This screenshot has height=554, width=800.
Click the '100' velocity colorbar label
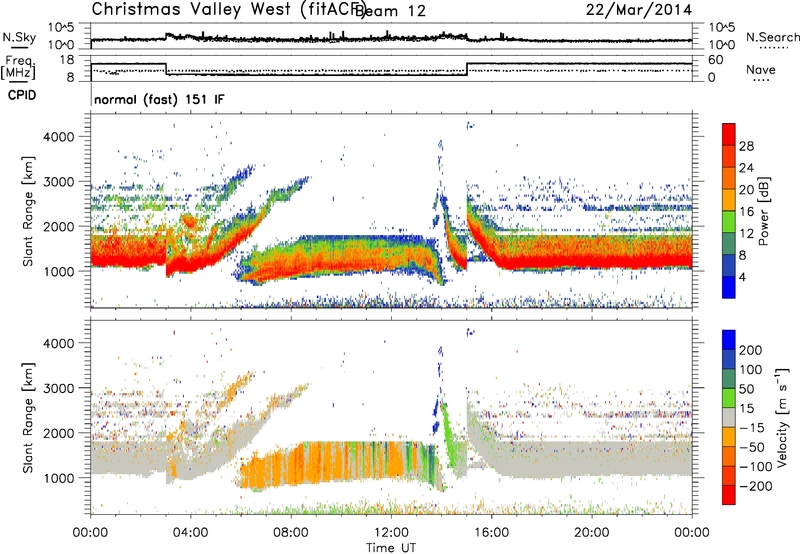(x=751, y=370)
